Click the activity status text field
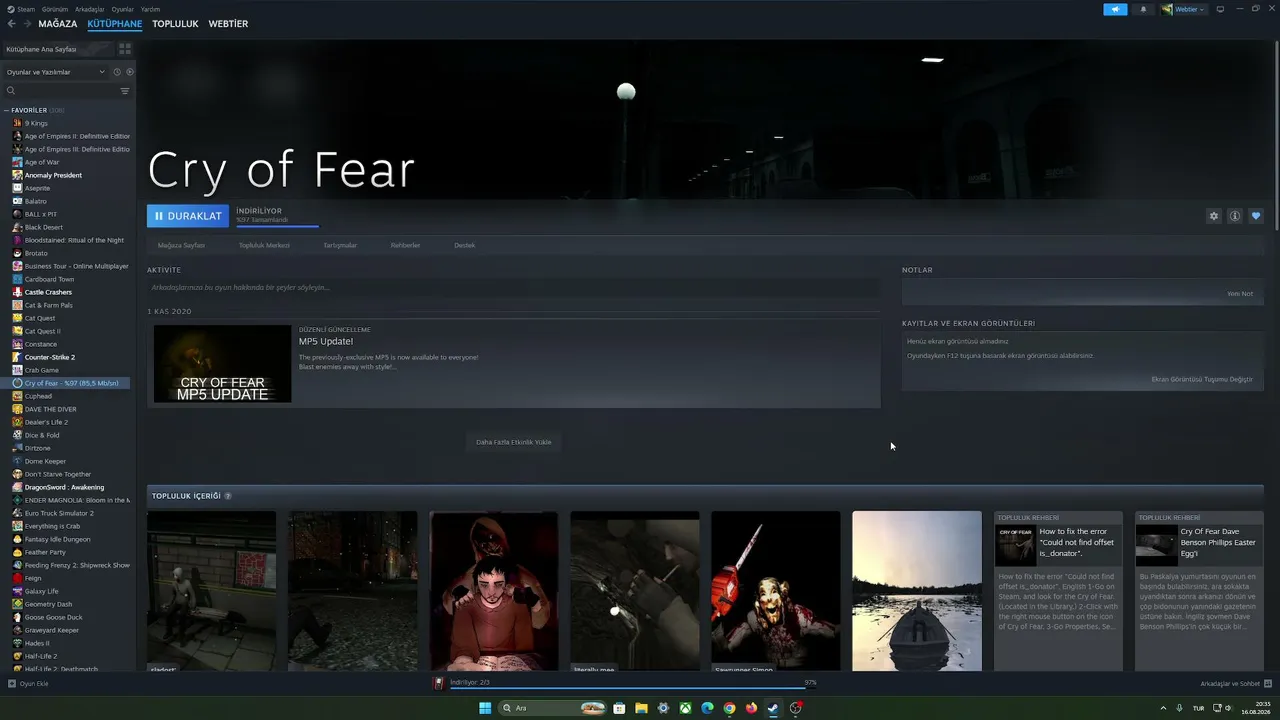 coord(514,288)
